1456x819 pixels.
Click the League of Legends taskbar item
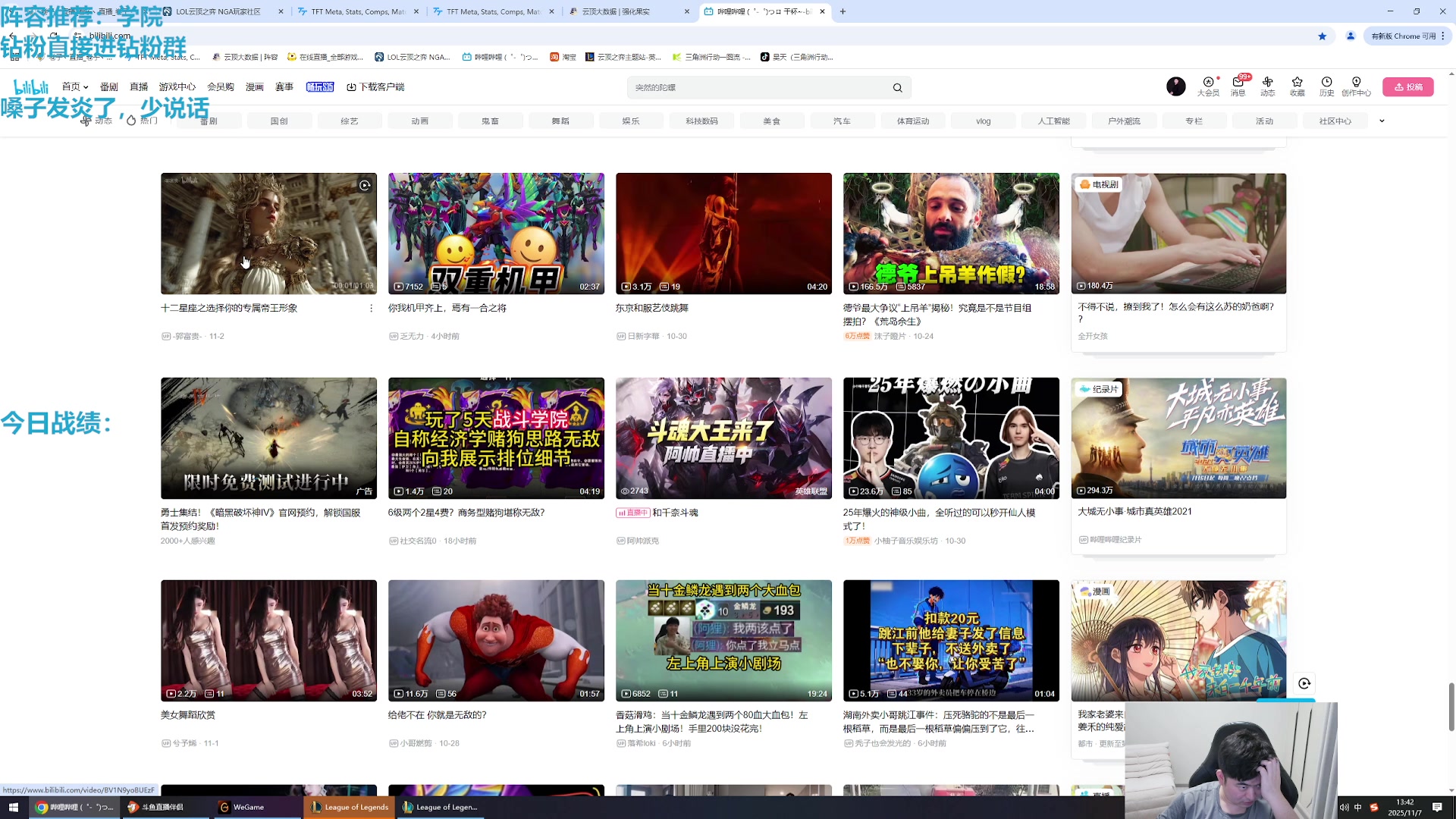350,807
